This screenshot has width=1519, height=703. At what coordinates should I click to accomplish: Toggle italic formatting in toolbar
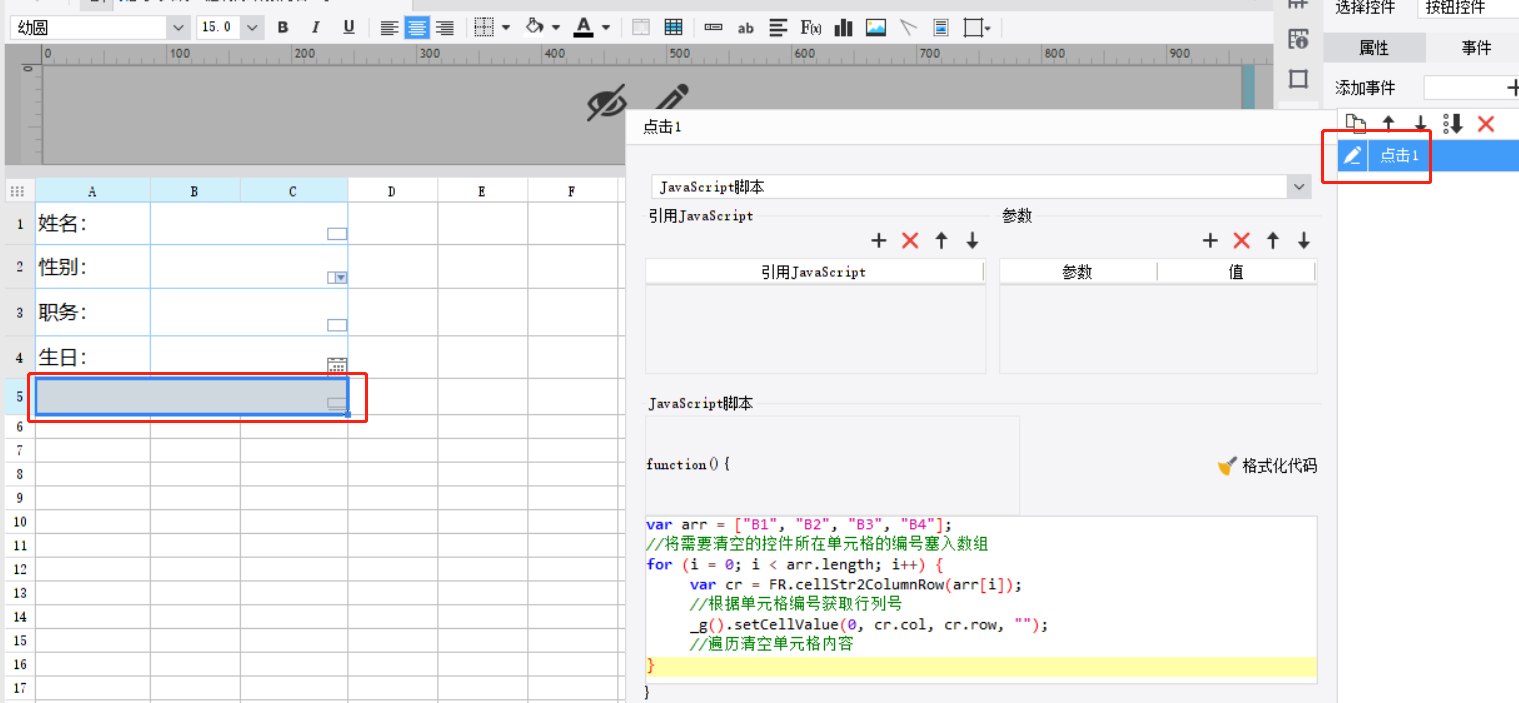tap(316, 28)
